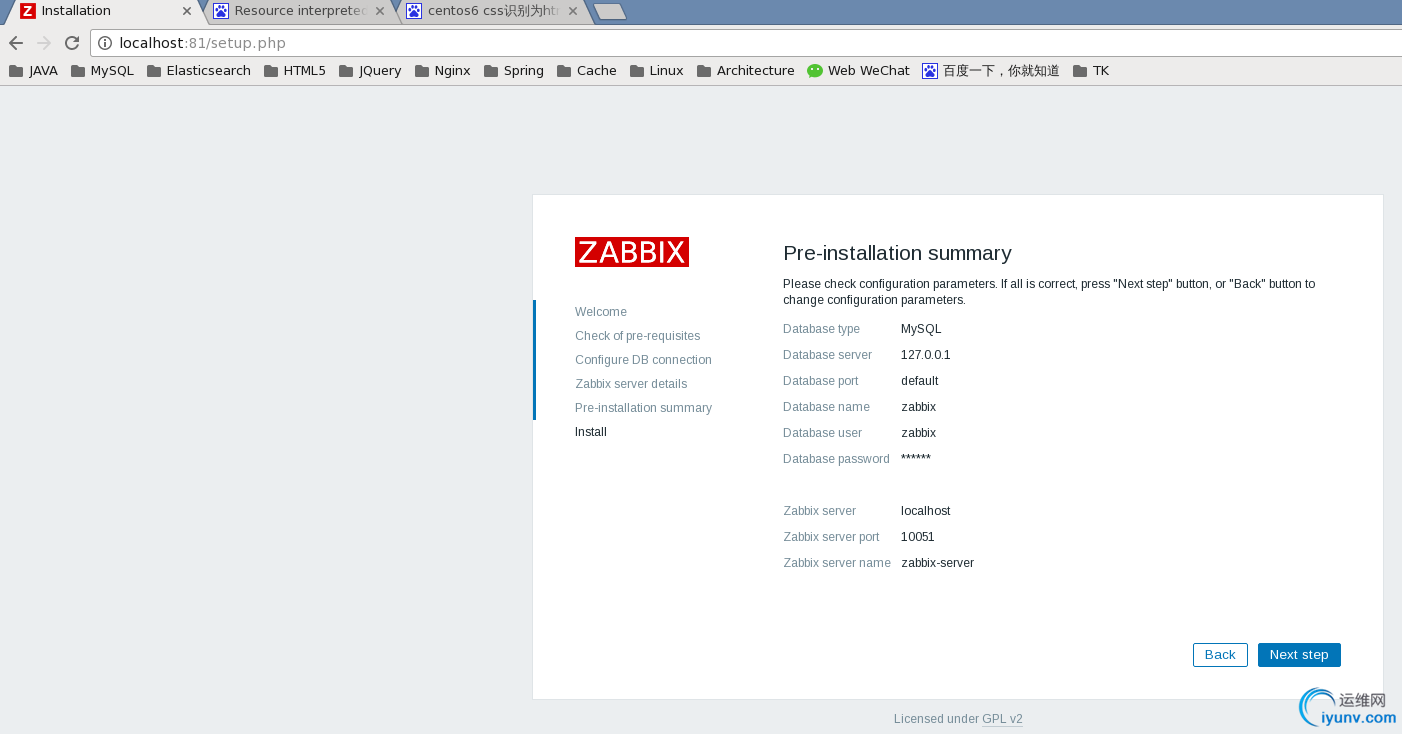1402x734 pixels.
Task: Open the Cache bookmarks folder
Action: (587, 71)
